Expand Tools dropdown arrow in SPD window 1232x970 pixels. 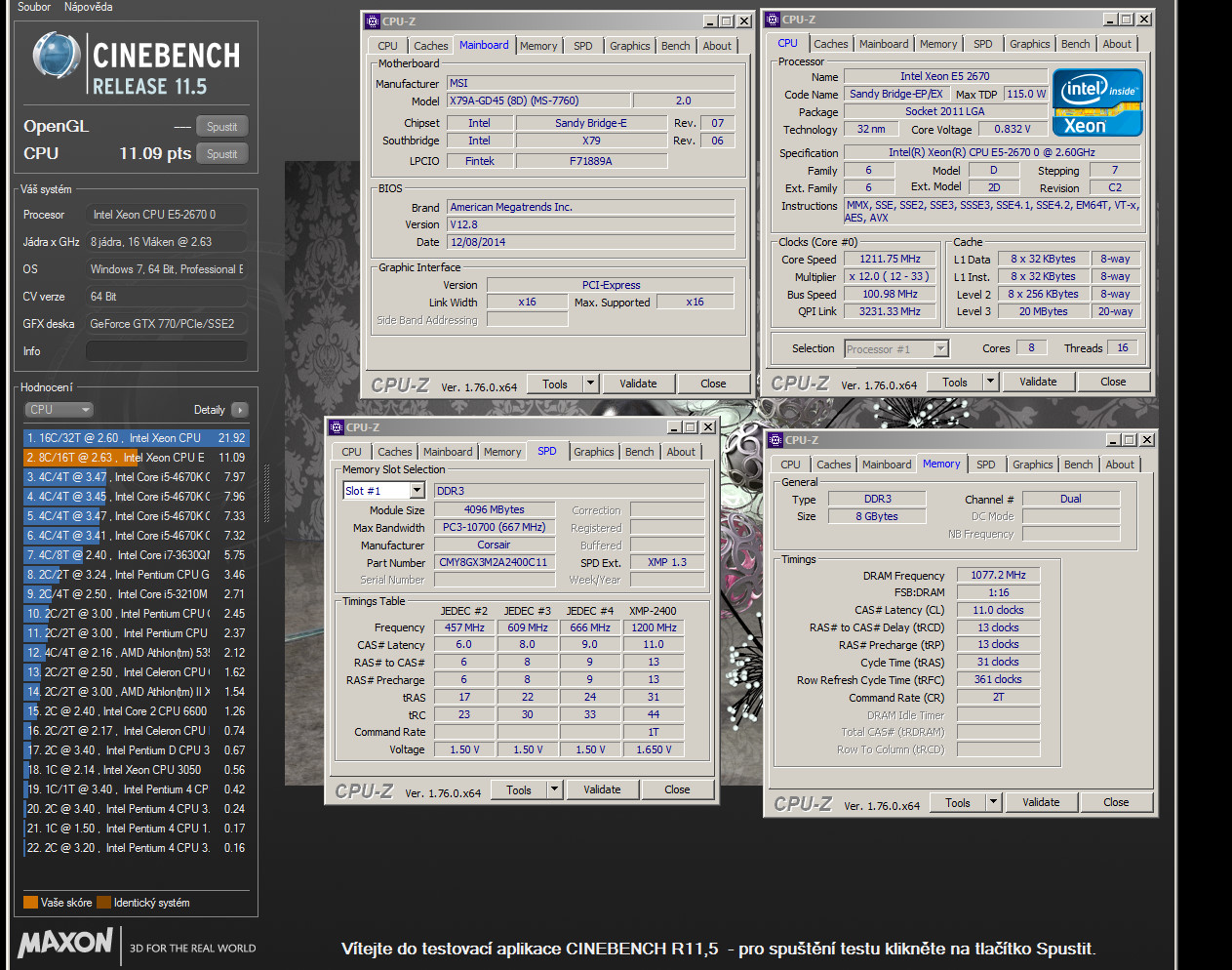point(554,790)
